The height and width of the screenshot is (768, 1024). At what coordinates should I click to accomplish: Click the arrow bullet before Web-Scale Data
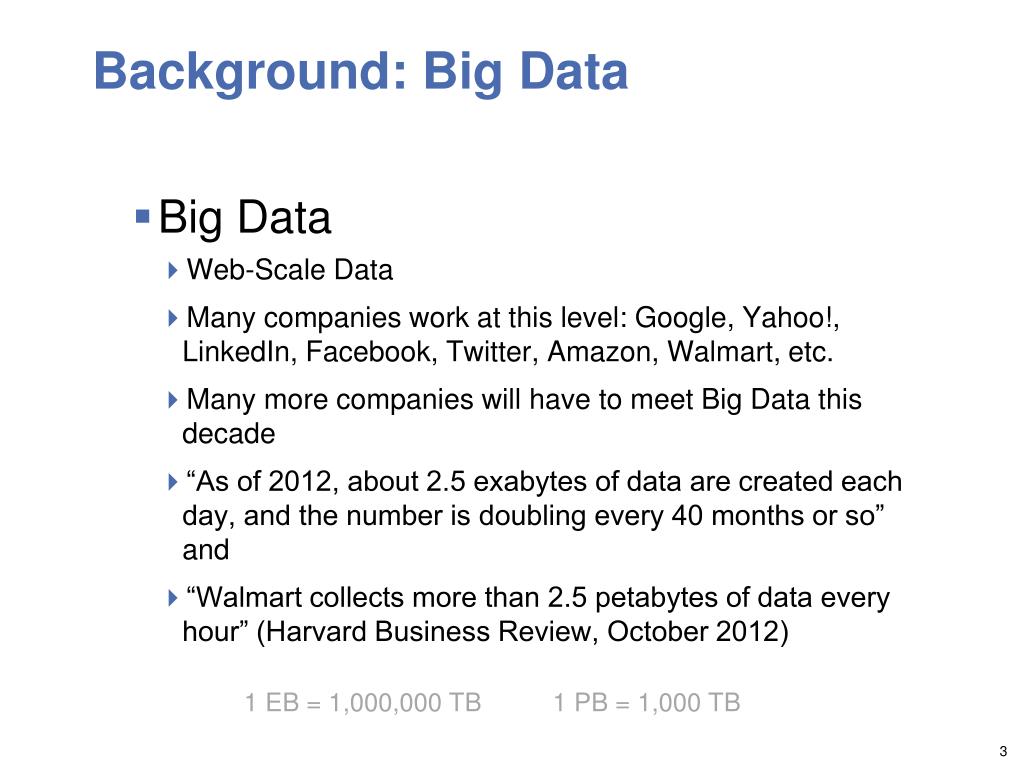coord(172,270)
